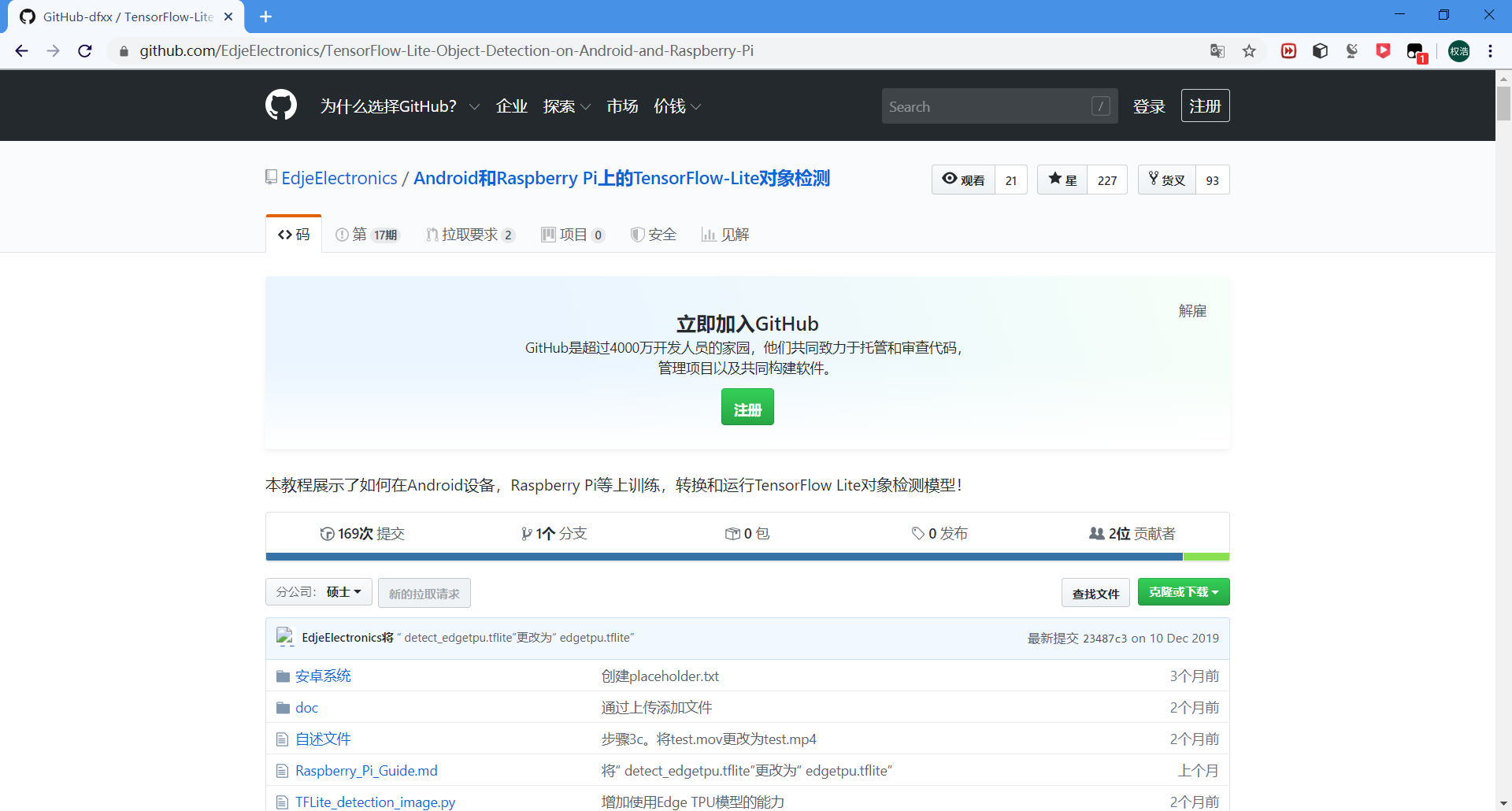Open the 227 stargazers count
Image resolution: width=1512 pixels, height=811 pixels.
(x=1107, y=180)
